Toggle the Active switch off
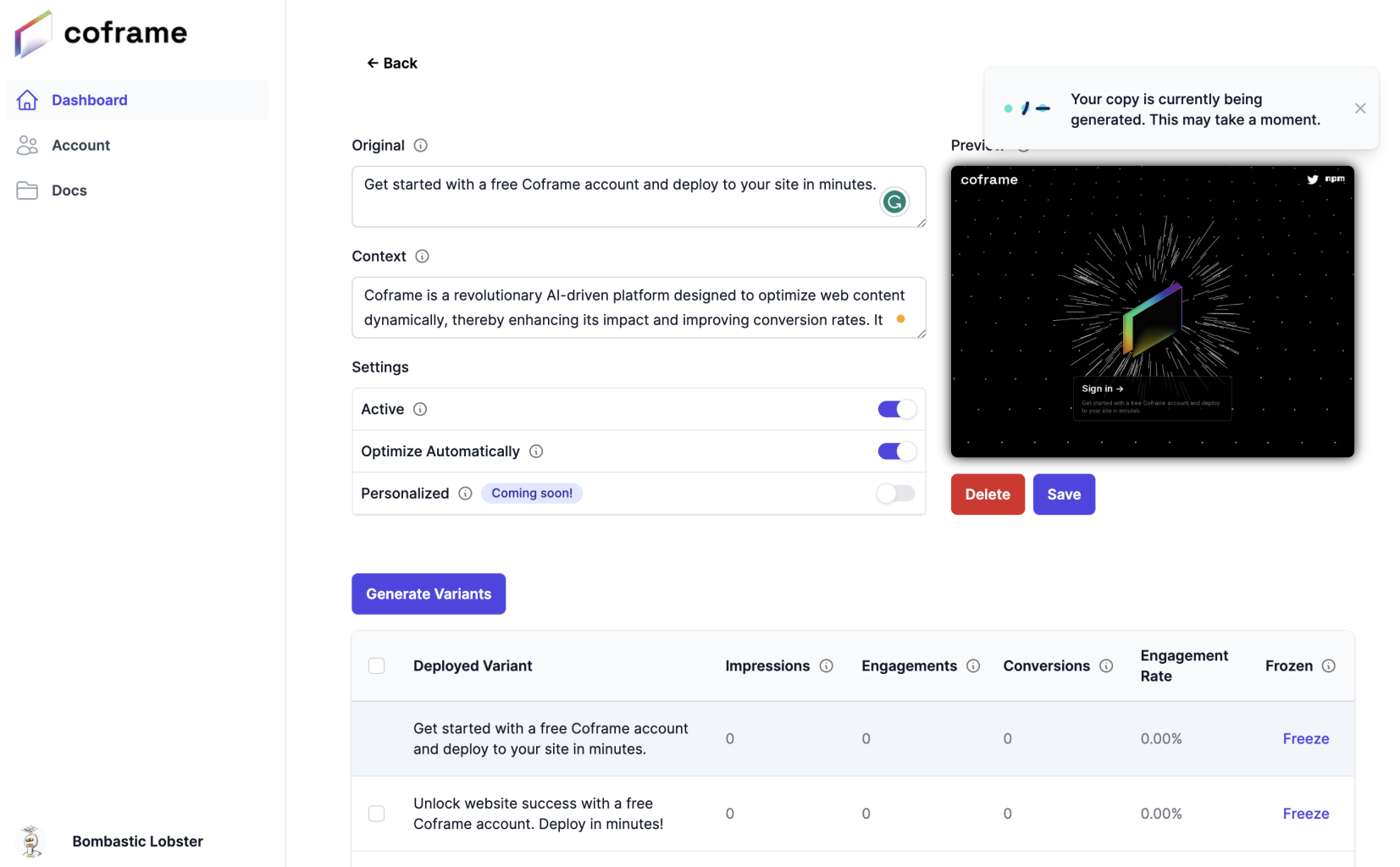Viewport: 1400px width, 867px height. click(897, 410)
